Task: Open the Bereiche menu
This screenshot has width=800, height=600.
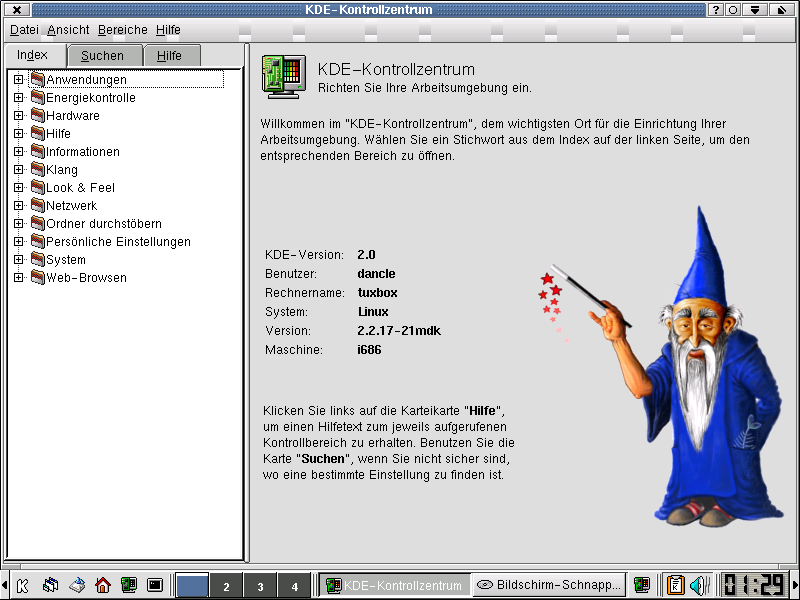Action: coord(123,30)
